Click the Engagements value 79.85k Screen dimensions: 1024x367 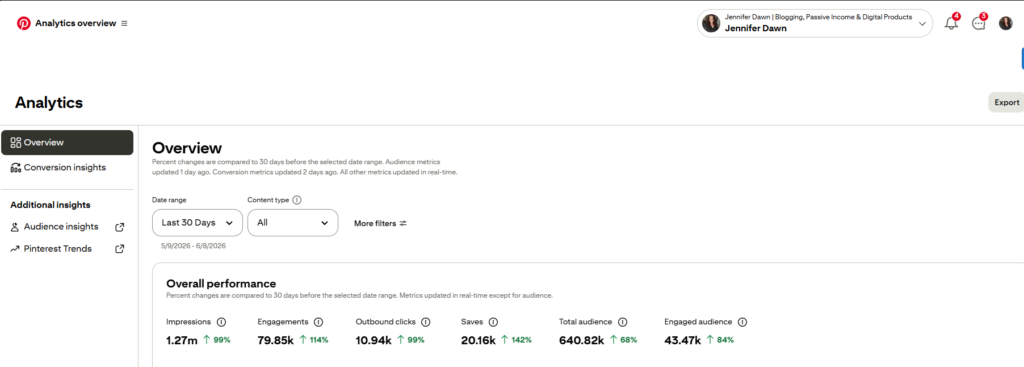(x=276, y=340)
